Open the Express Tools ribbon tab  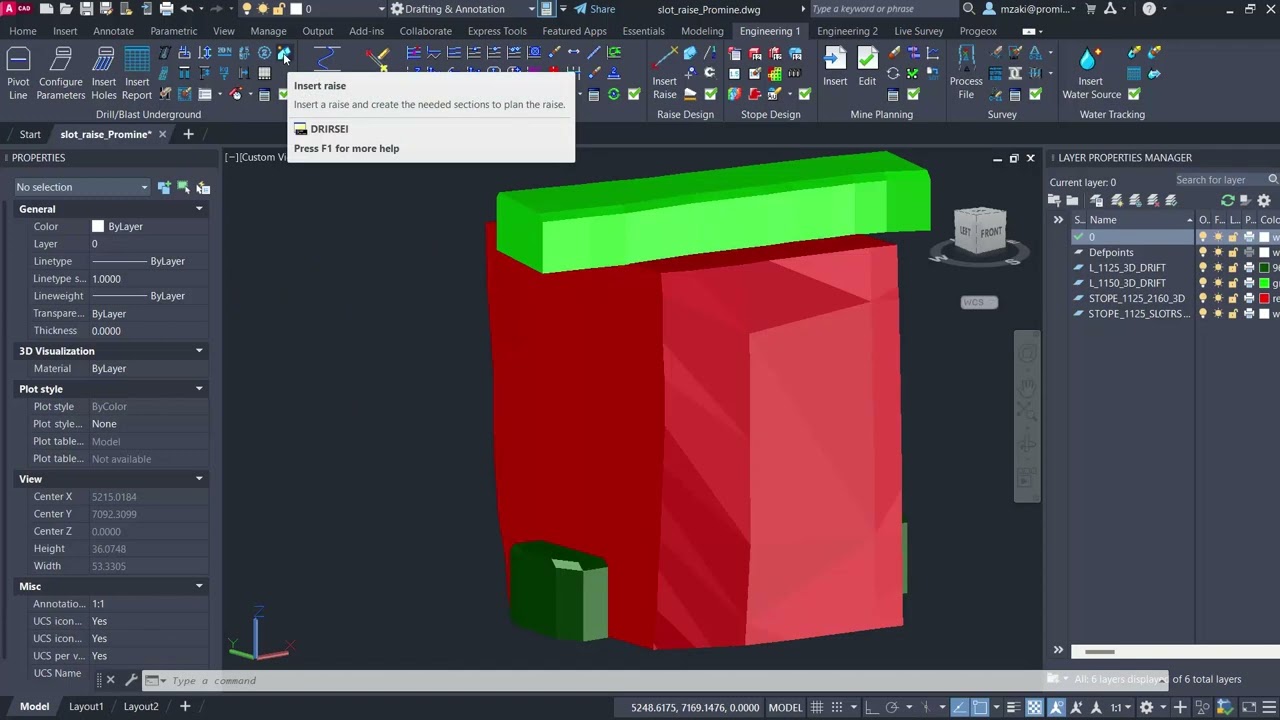click(x=497, y=31)
